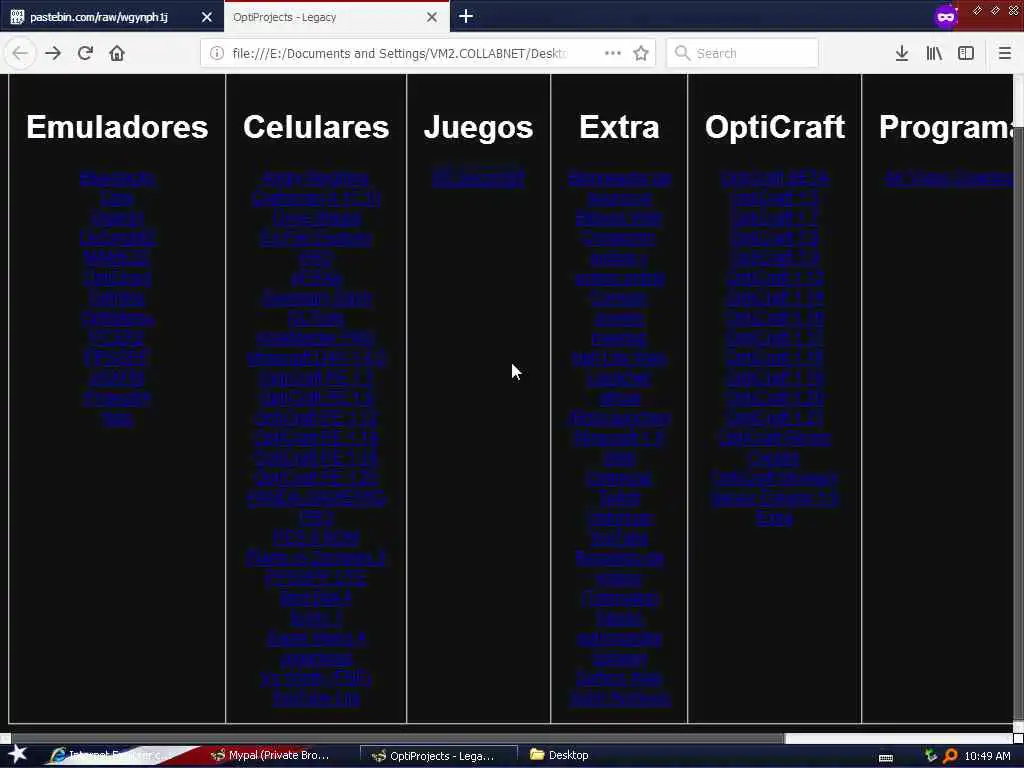The image size is (1024, 768).
Task: Open the OptiCraft BETA link
Action: click(x=775, y=178)
